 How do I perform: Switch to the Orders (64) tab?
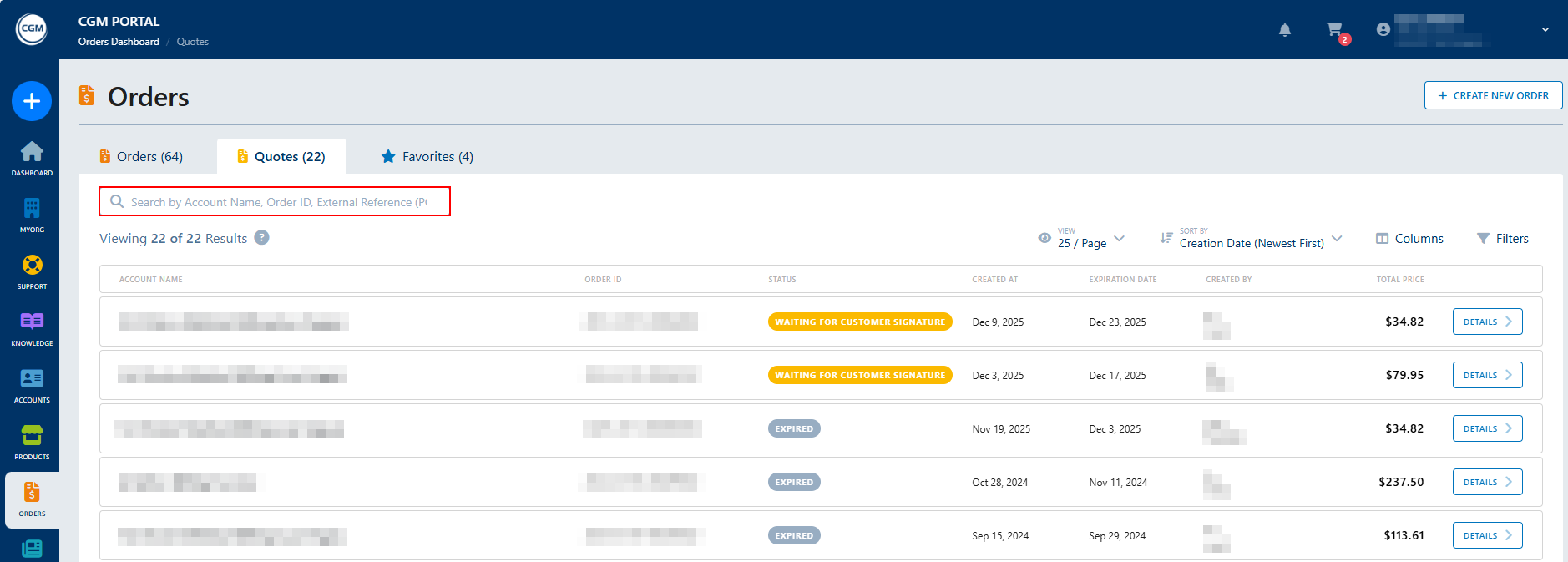(x=141, y=157)
